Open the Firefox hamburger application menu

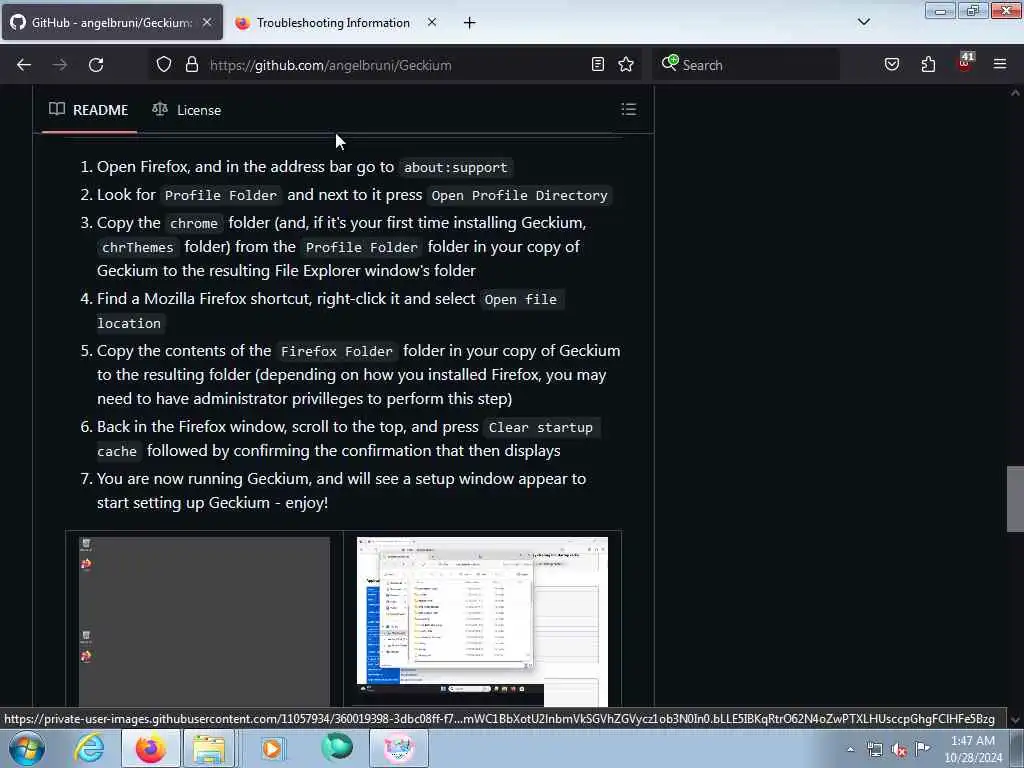pyautogui.click(x=1000, y=64)
